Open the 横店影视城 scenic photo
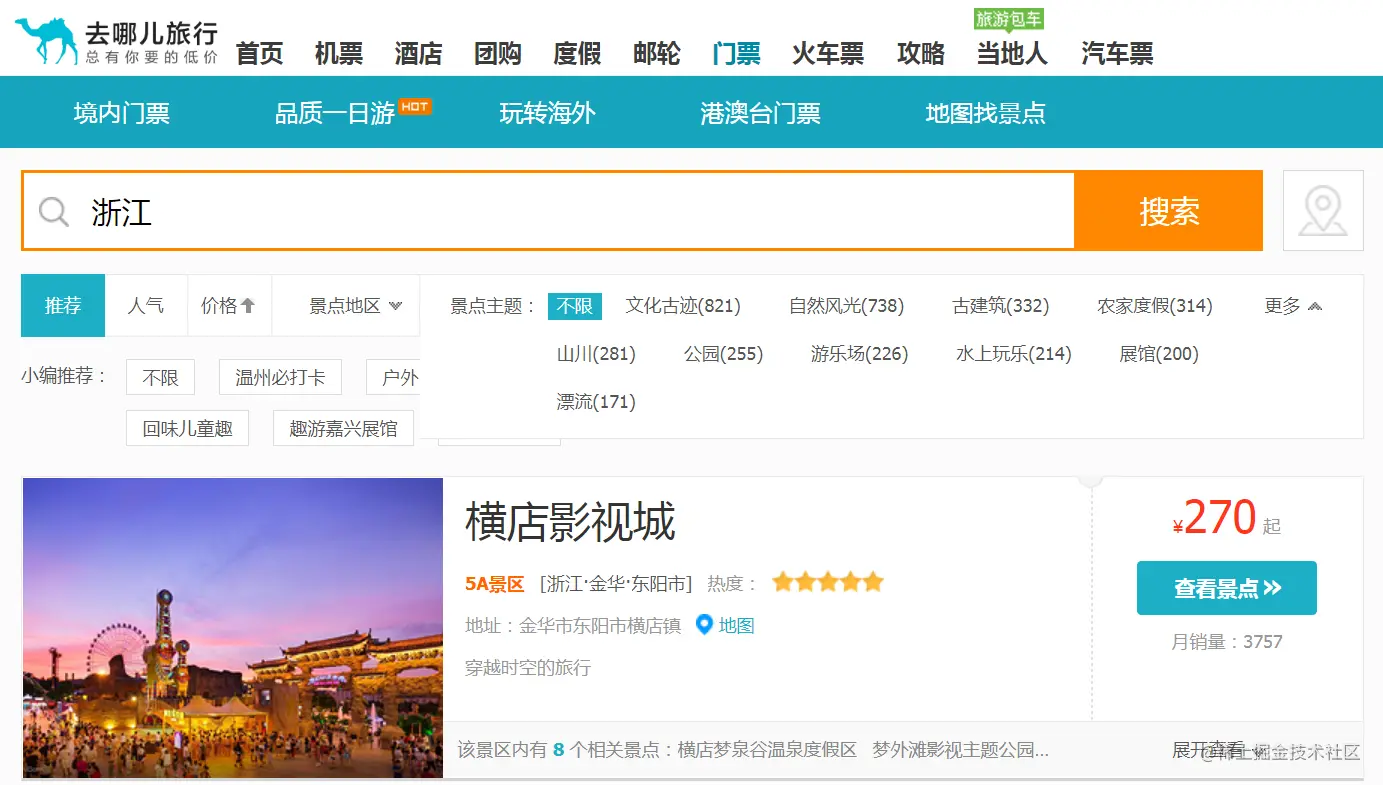The height and width of the screenshot is (785, 1383). (233, 628)
